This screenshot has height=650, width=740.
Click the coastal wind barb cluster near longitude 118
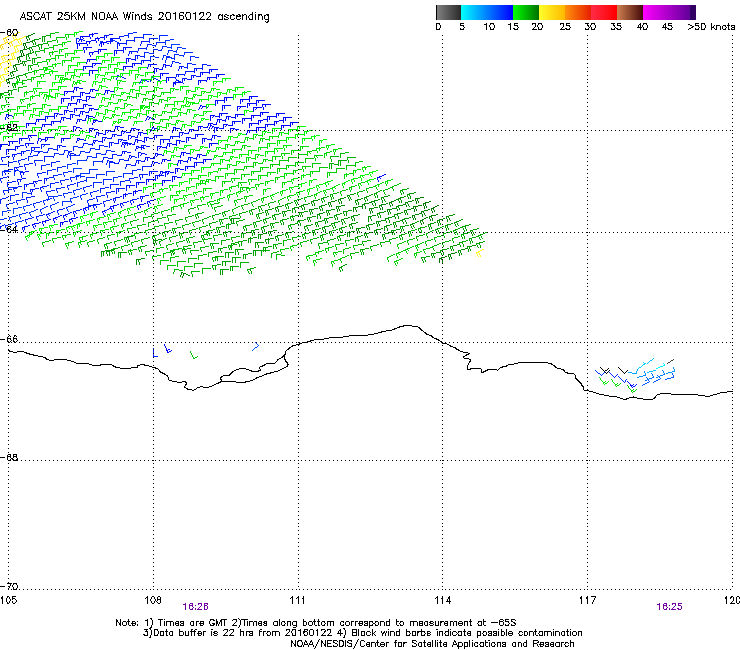pyautogui.click(x=635, y=376)
